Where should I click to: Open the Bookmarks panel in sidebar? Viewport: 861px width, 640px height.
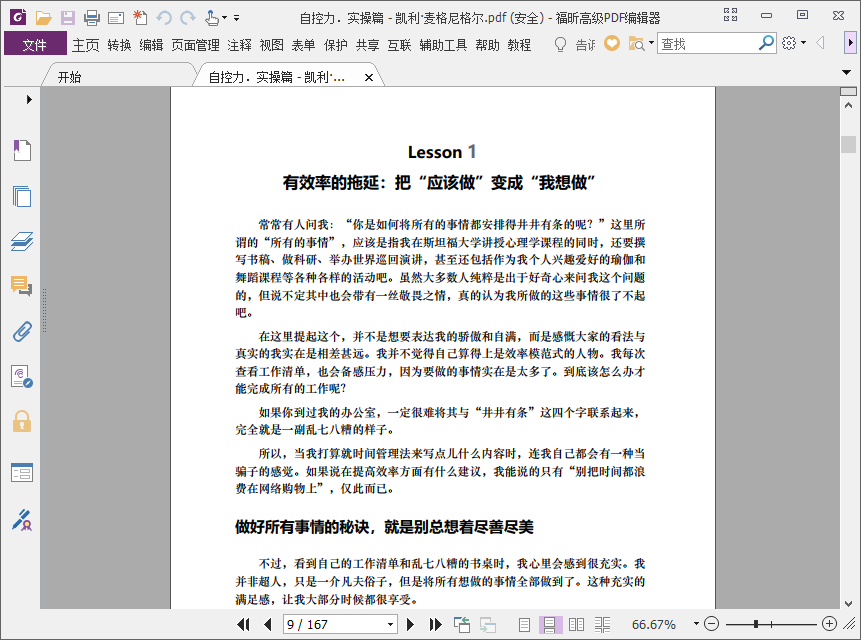[22, 150]
